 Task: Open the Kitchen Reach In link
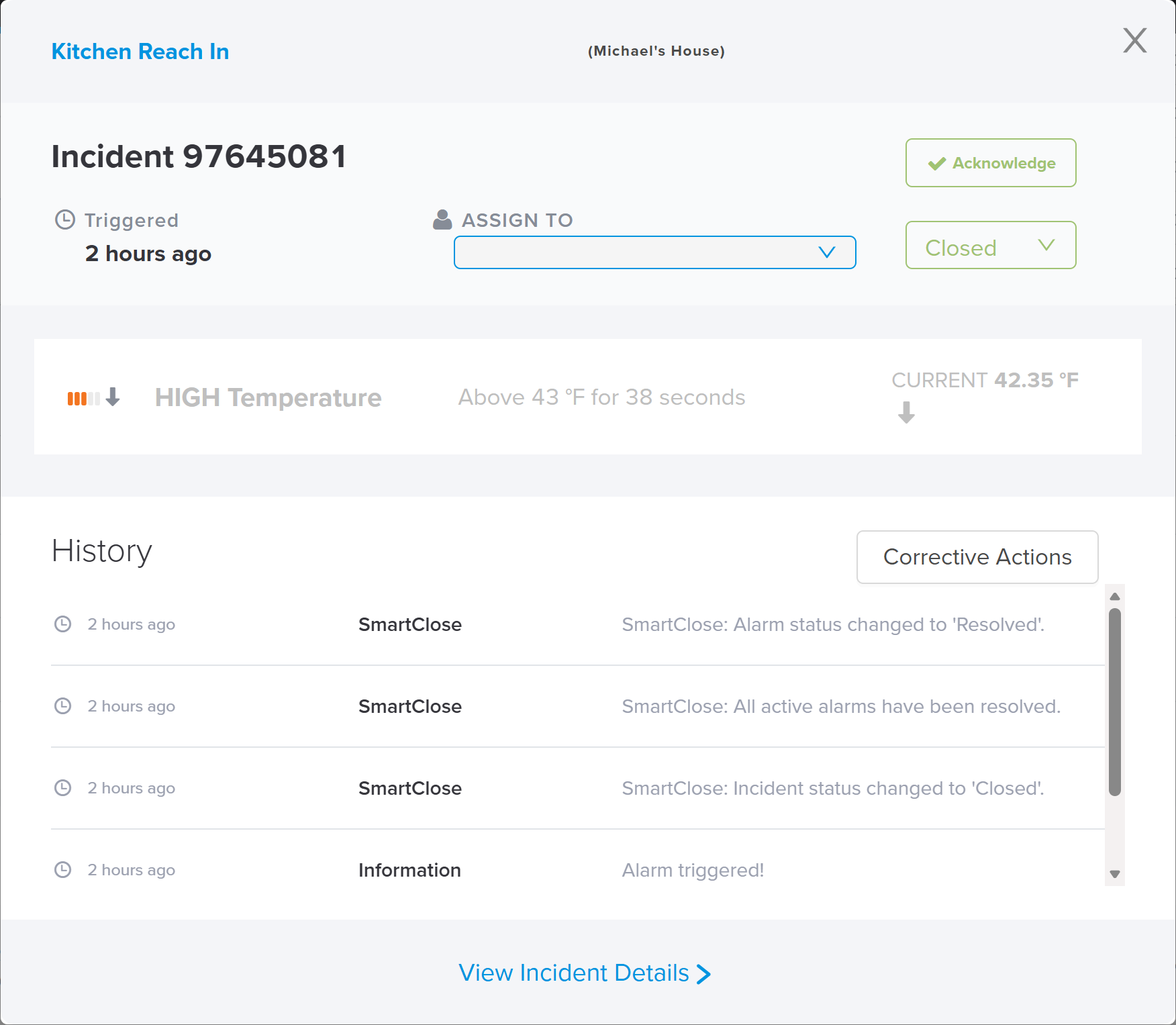click(x=140, y=52)
